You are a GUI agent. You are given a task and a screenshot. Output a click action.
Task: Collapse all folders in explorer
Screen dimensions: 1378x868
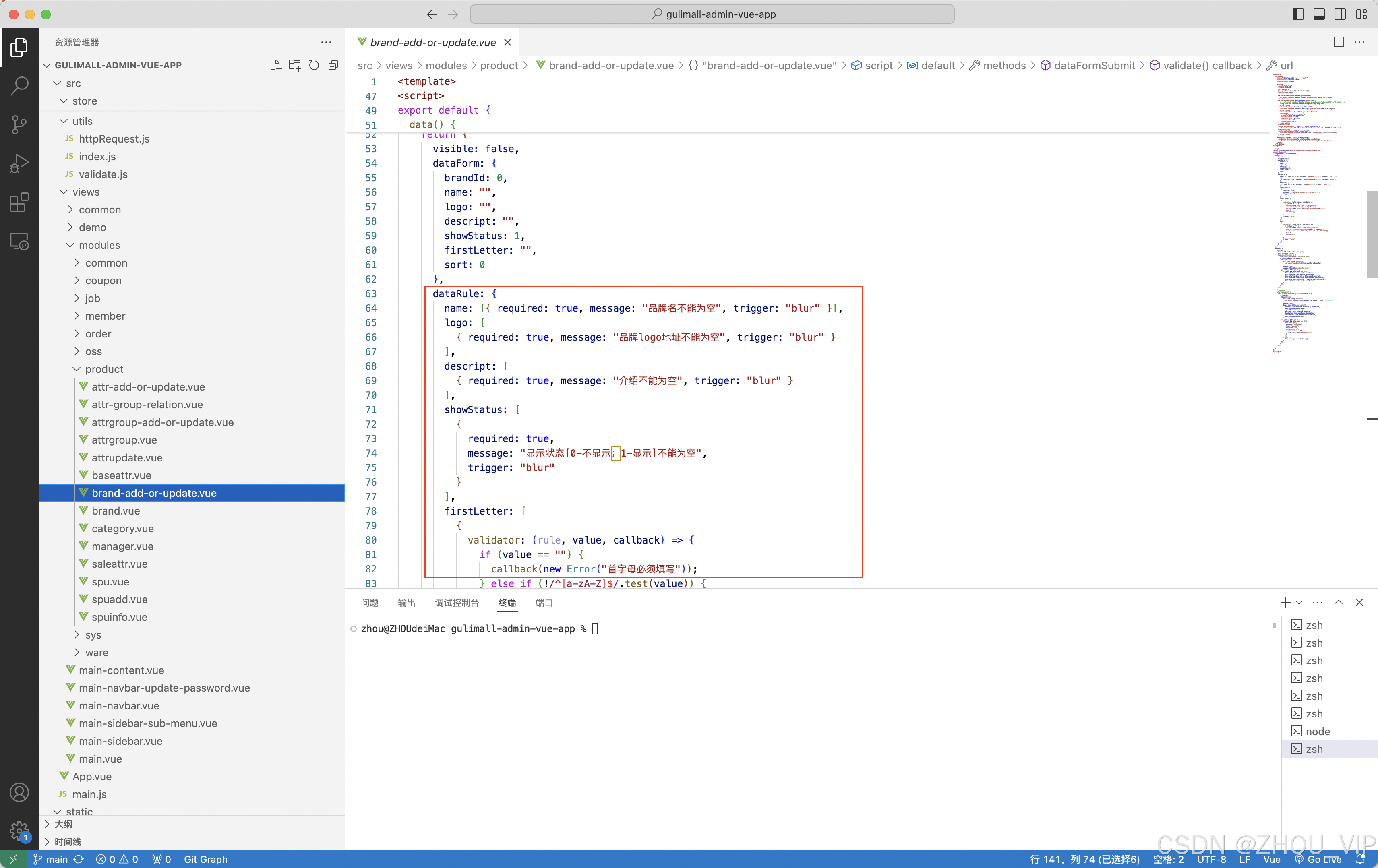point(333,65)
